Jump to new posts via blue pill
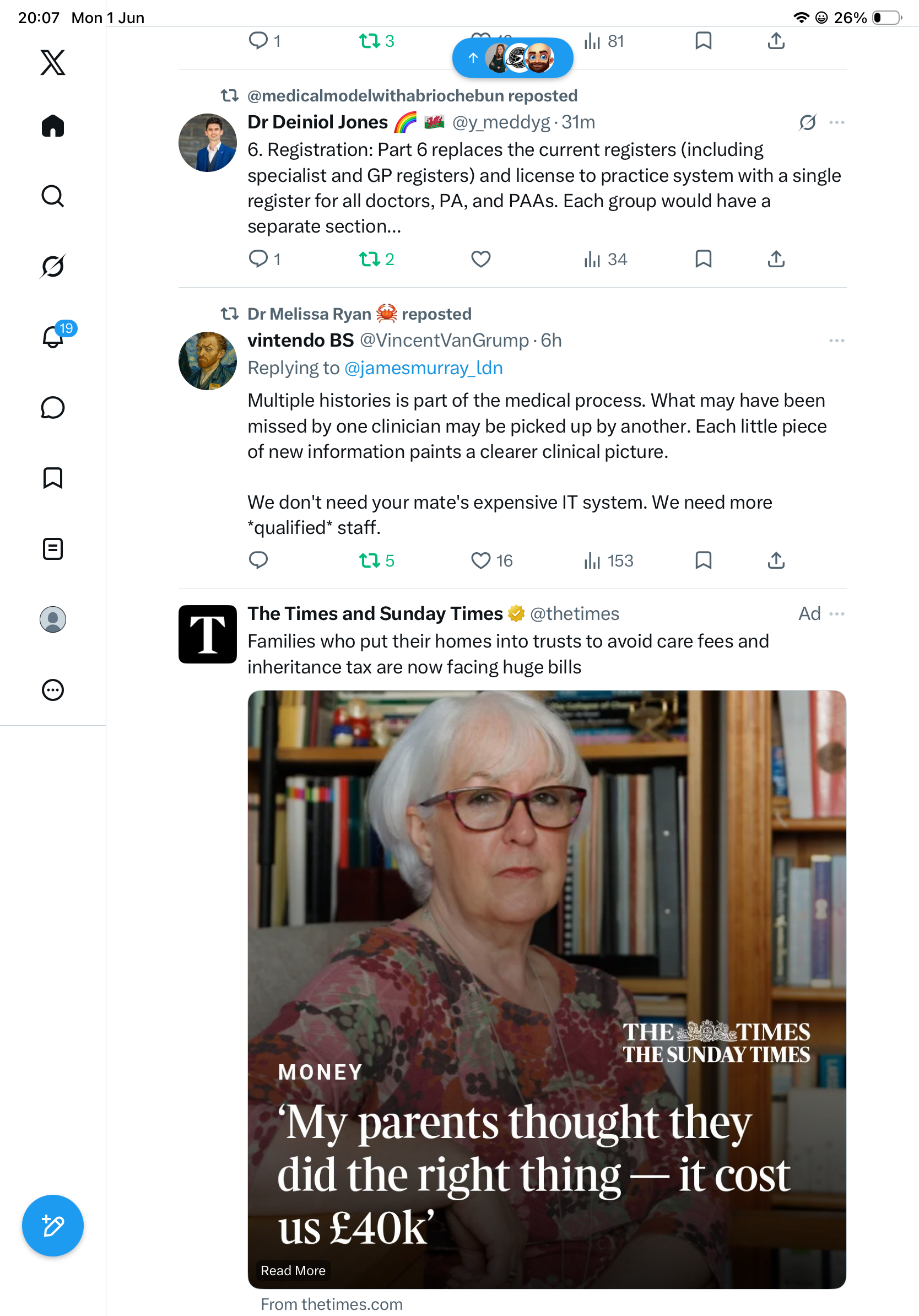Viewport: 919px width, 1316px height. [513, 58]
